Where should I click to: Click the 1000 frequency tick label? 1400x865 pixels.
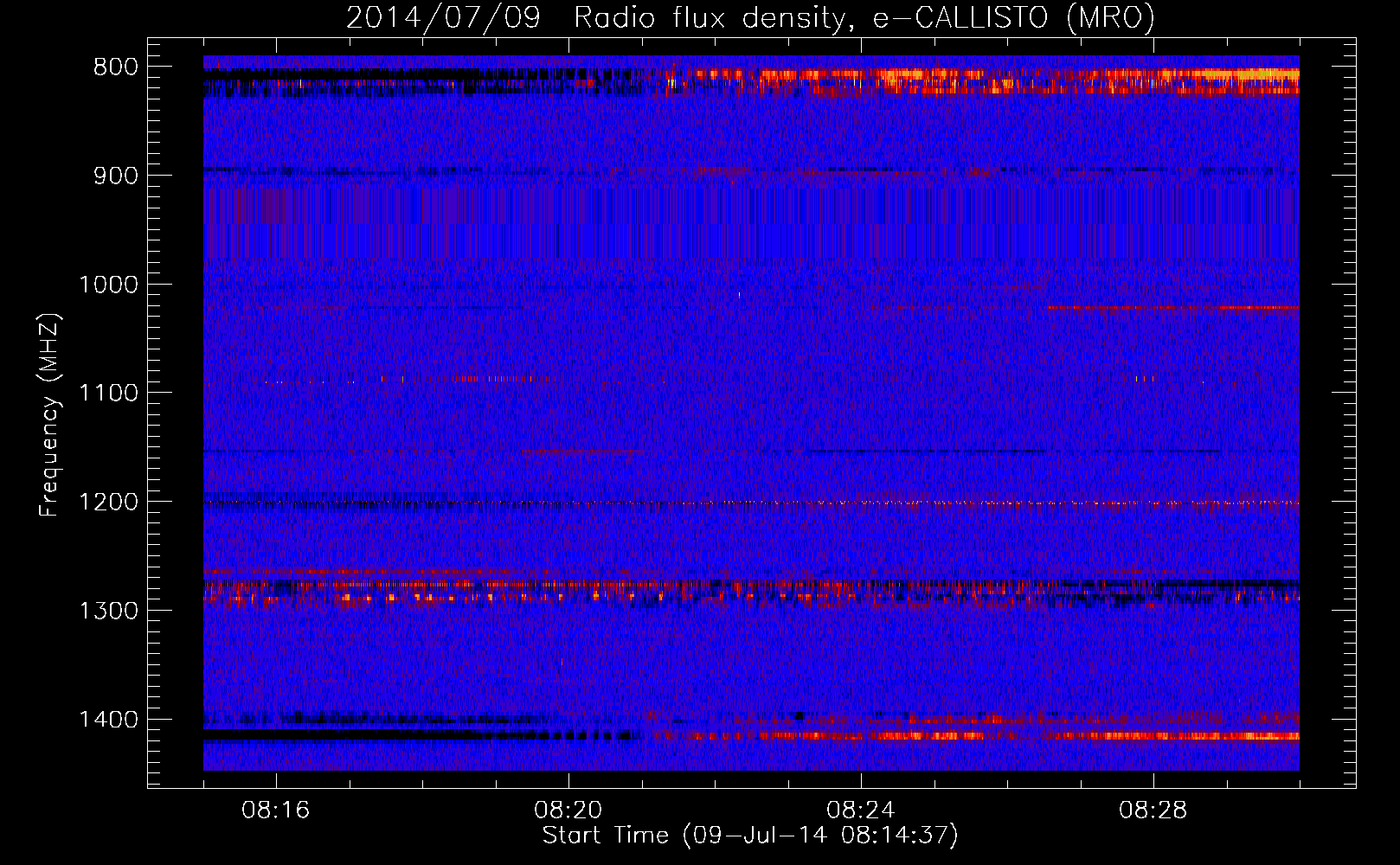[x=108, y=285]
